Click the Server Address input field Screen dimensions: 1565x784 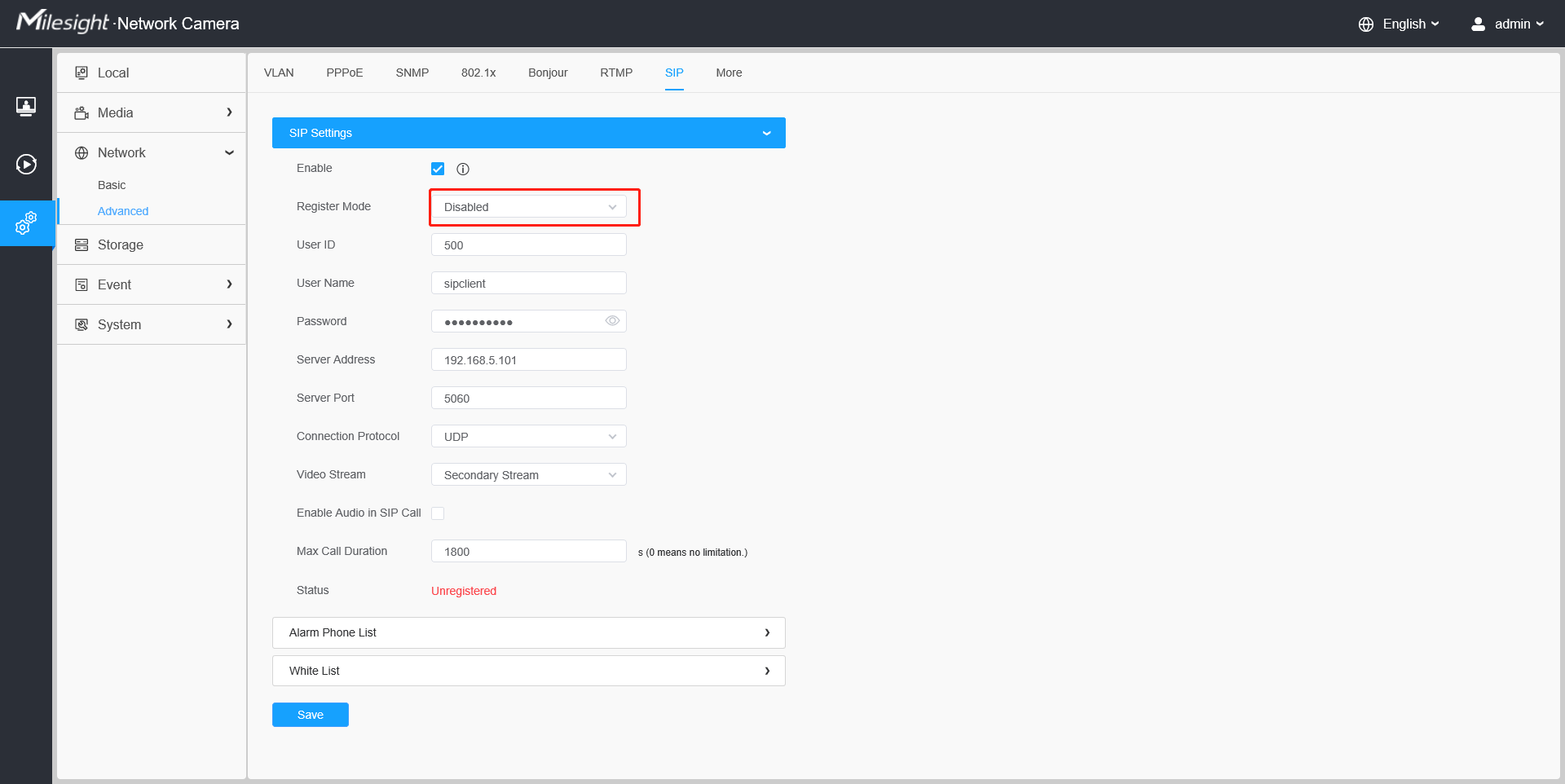click(x=529, y=359)
